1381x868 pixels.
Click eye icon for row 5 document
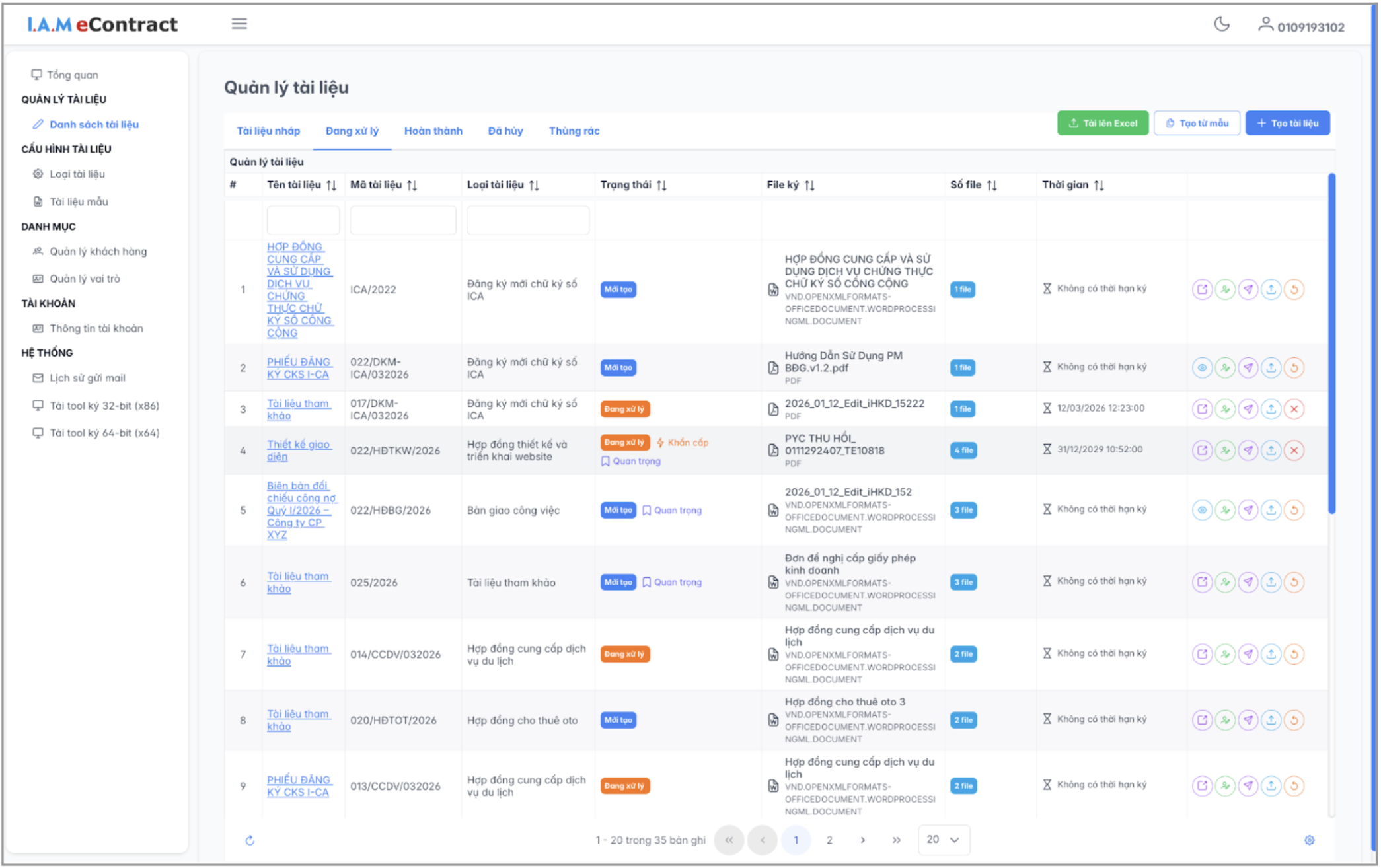pos(1202,510)
